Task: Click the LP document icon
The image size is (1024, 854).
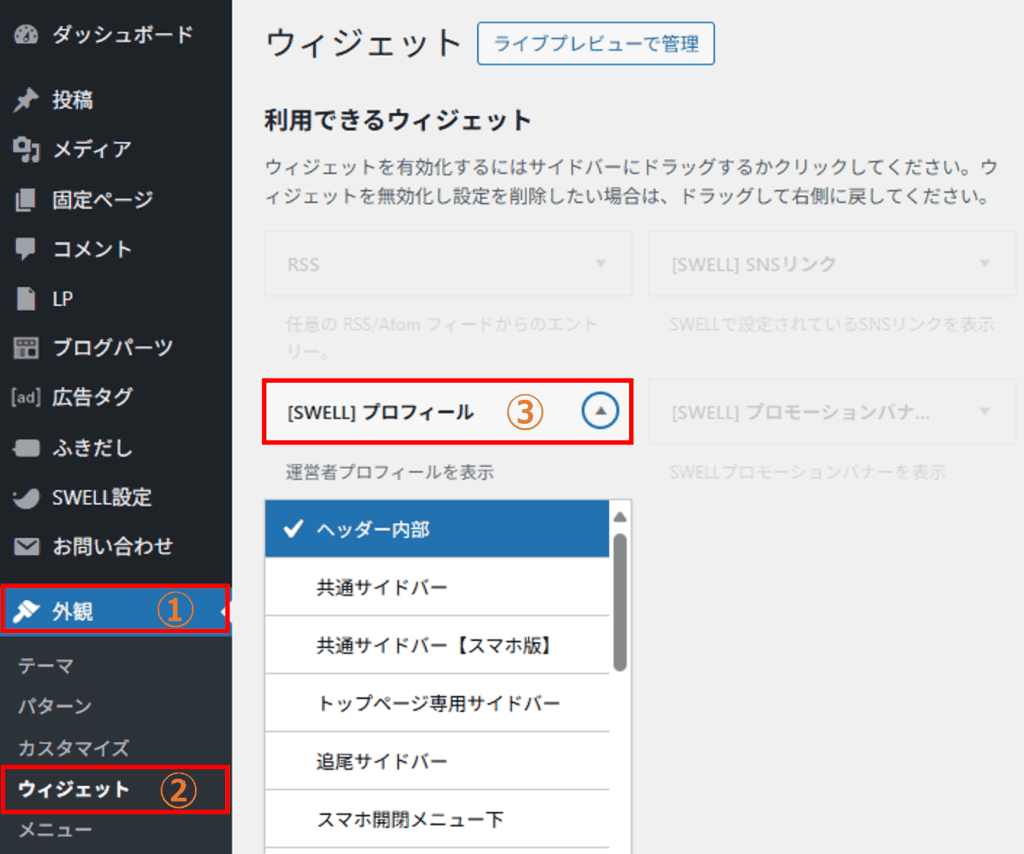Action: pos(26,299)
